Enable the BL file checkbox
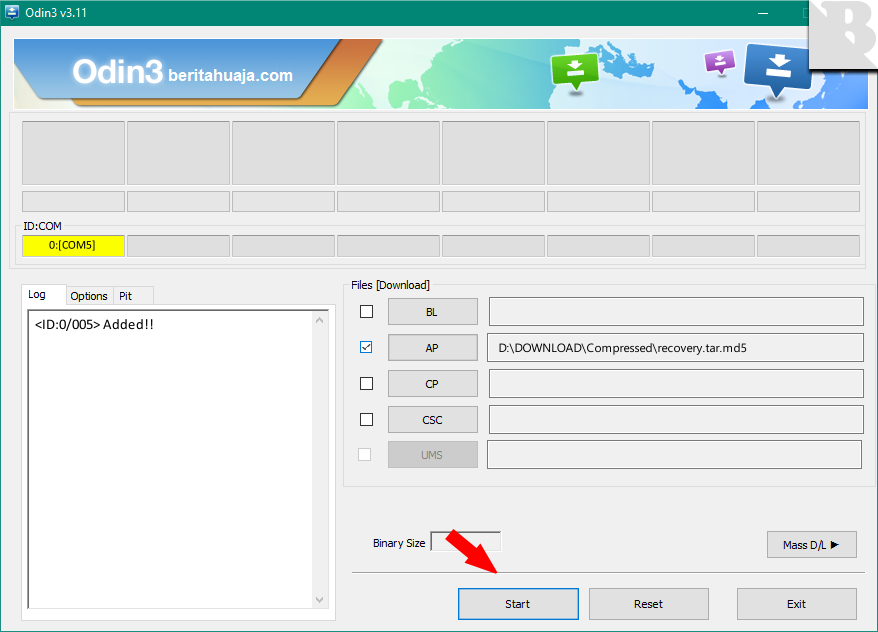Viewport: 878px width, 632px height. click(x=366, y=312)
